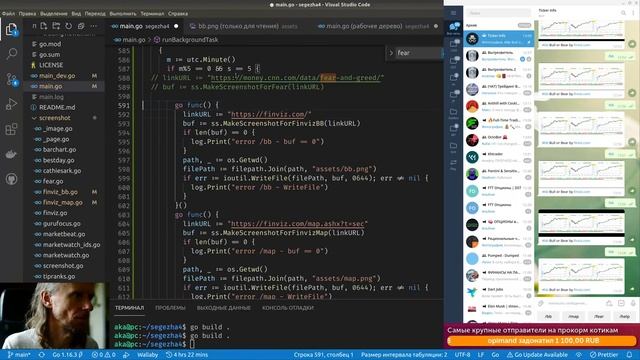Open the Вид menu

[76, 13]
